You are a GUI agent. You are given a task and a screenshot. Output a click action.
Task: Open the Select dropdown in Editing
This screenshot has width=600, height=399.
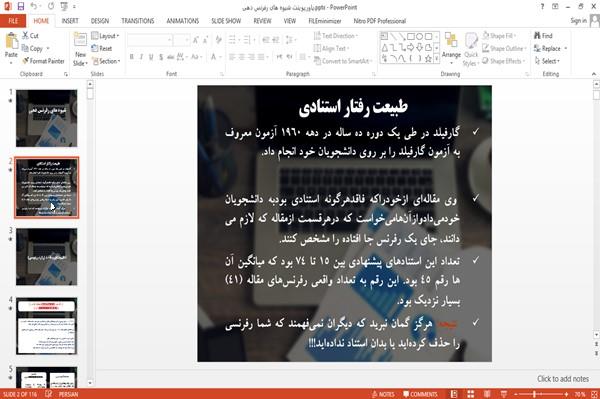tap(547, 61)
